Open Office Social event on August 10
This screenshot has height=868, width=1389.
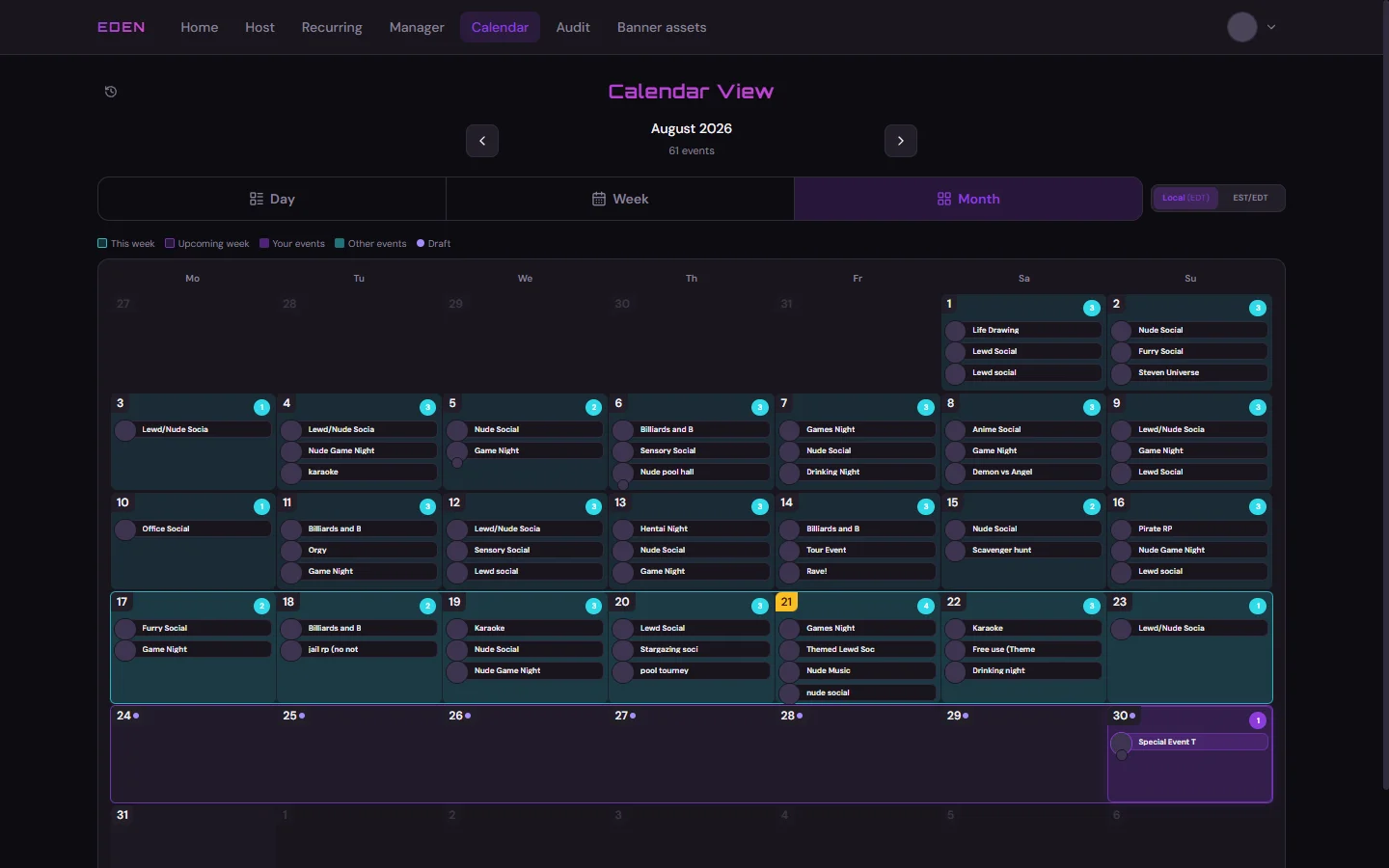click(193, 529)
